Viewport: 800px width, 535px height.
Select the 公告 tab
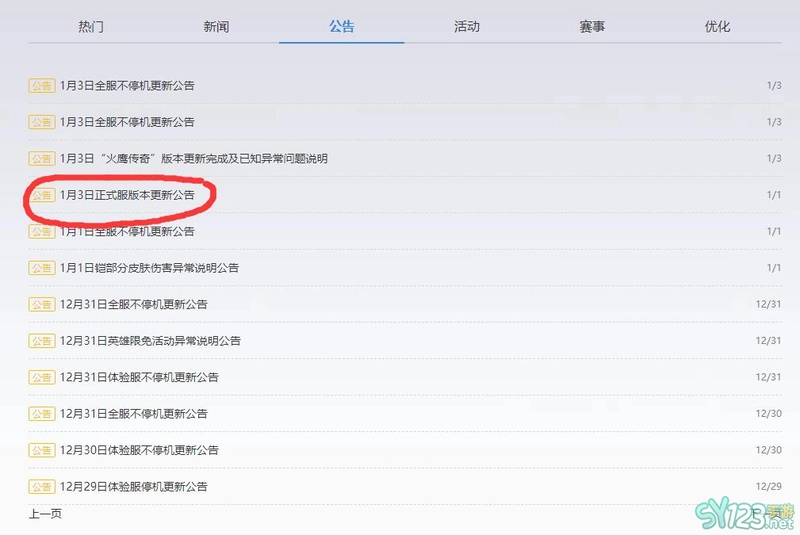click(x=341, y=27)
